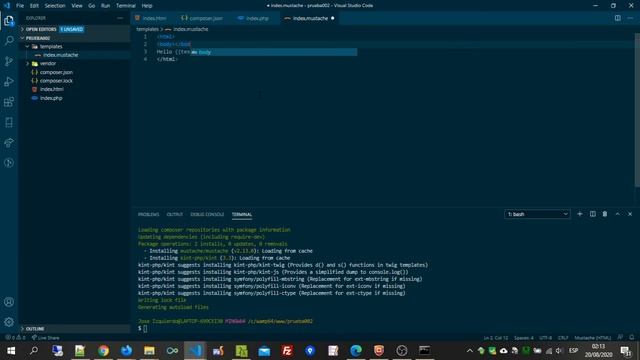Click the Live Share status bar item
Screen dimensions: 640x360
click(46, 338)
